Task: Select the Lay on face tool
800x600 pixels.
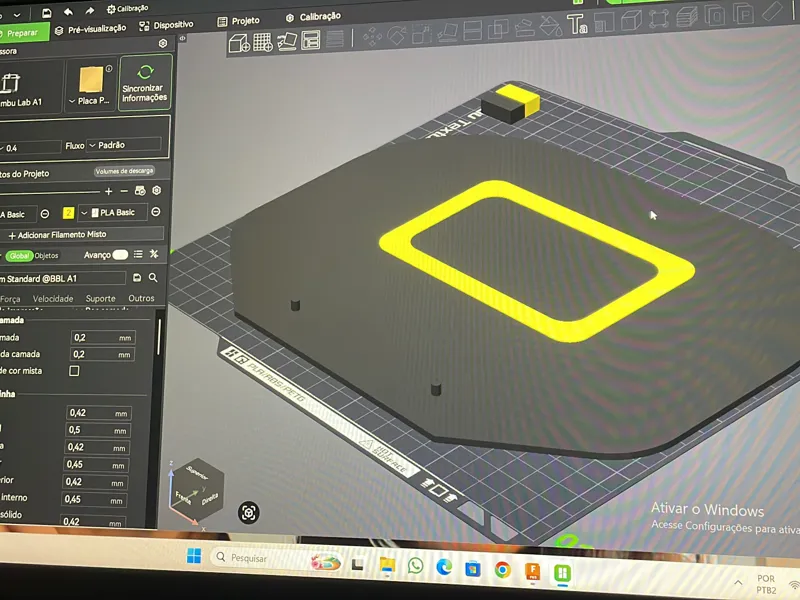Action: [448, 33]
